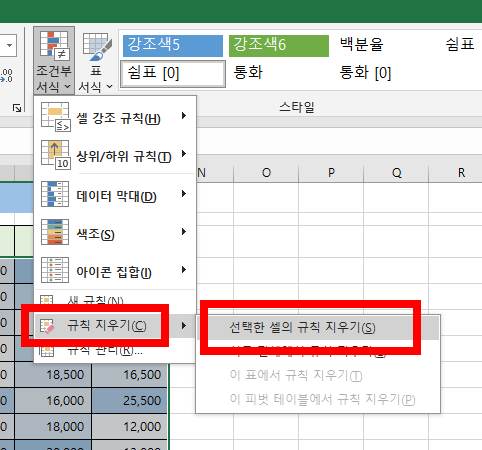Click the 규칙 관리 menu icon
The image size is (482, 450).
pos(47,351)
